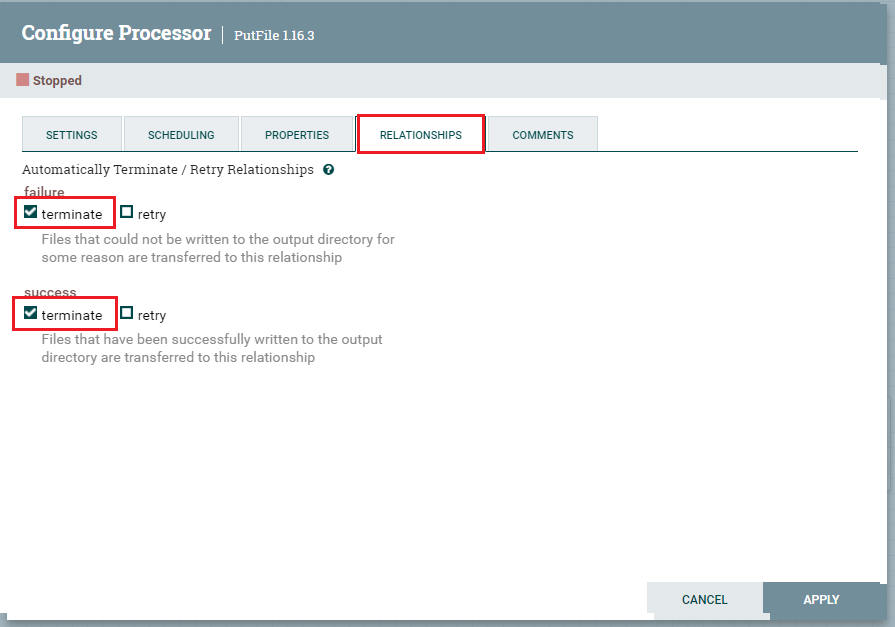Click the red Stopped status indicator
Viewport: 895px width, 627px height.
coord(22,79)
